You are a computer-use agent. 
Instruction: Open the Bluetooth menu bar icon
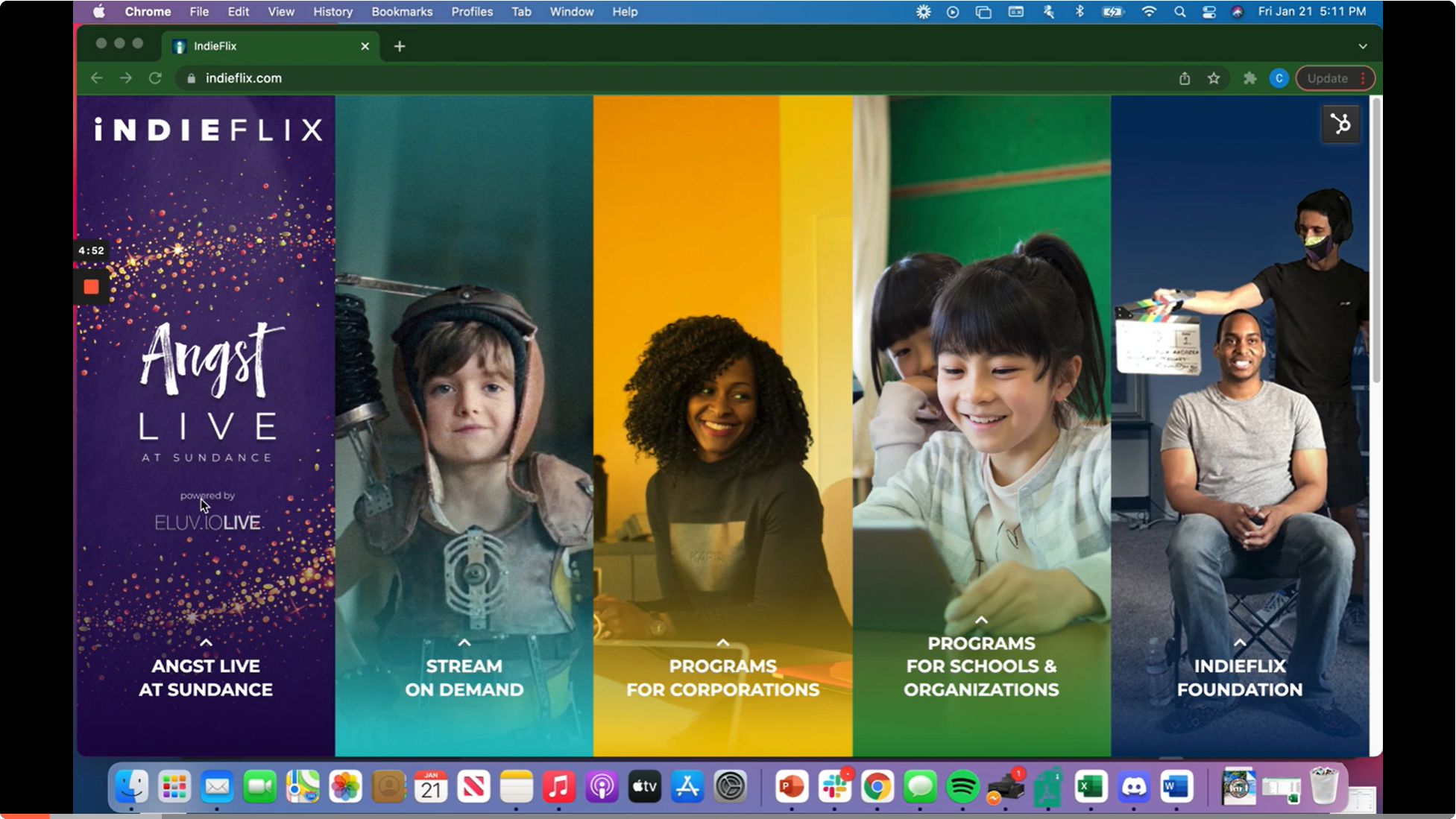coord(1080,11)
